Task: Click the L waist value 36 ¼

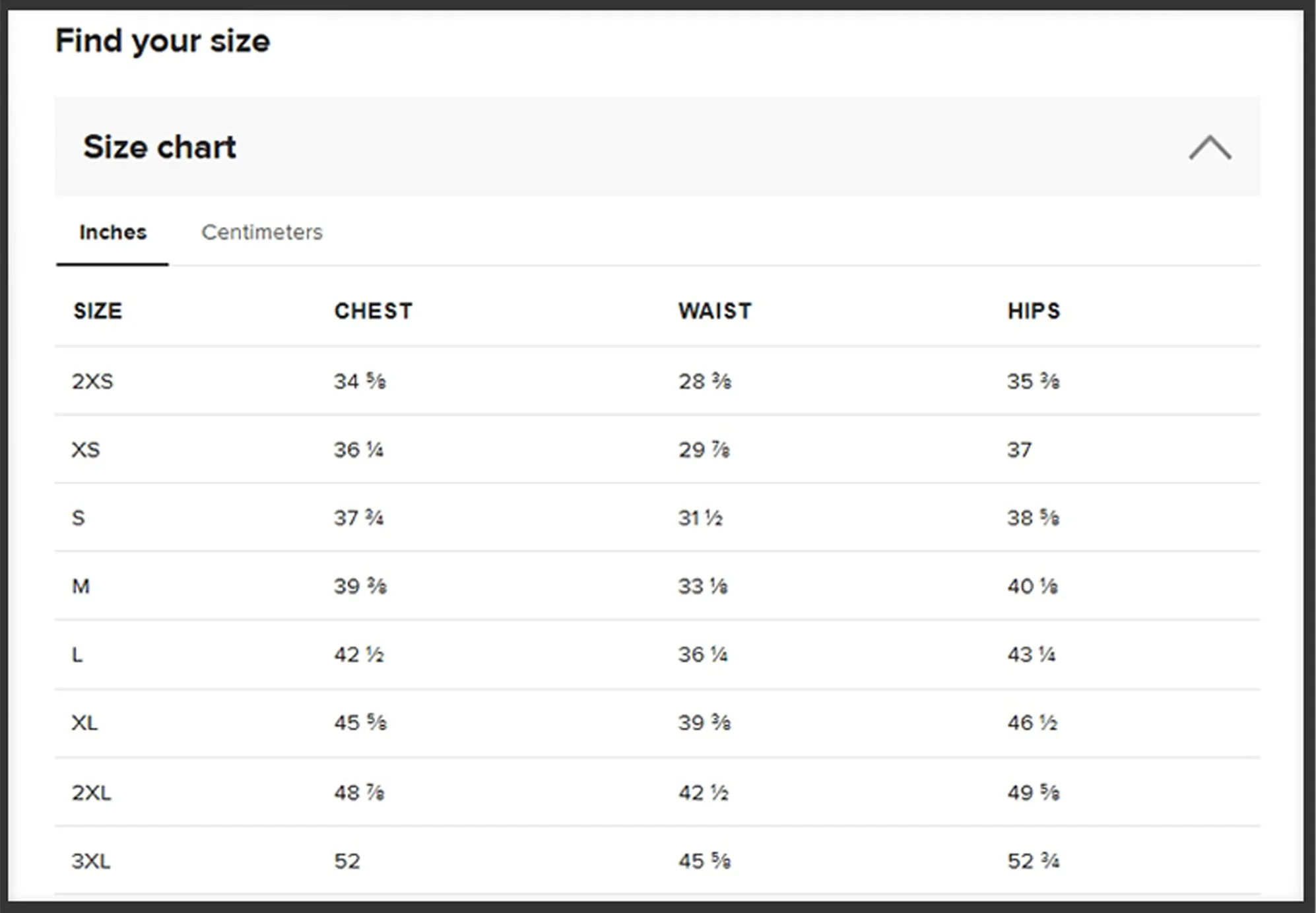Action: tap(703, 654)
